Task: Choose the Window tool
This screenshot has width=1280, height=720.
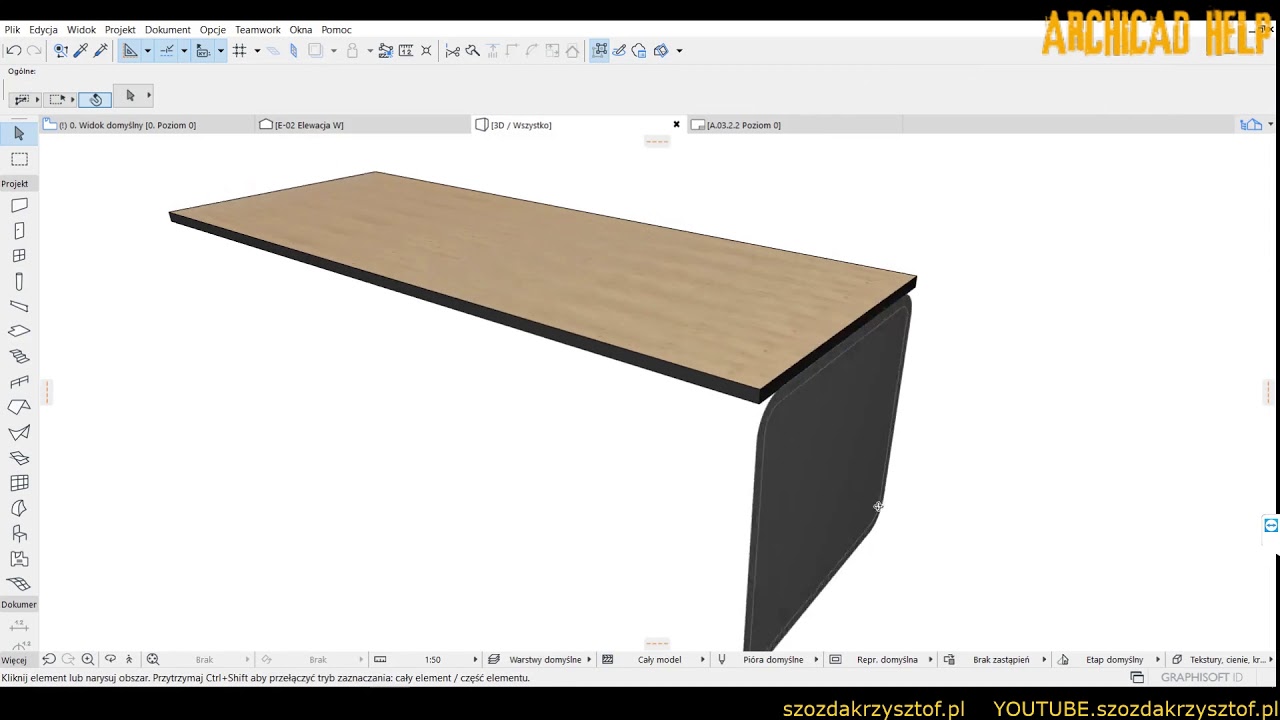Action: click(19, 256)
